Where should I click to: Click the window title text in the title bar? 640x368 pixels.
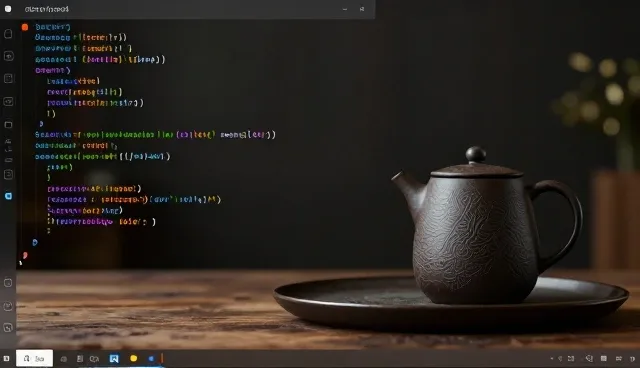pos(47,9)
